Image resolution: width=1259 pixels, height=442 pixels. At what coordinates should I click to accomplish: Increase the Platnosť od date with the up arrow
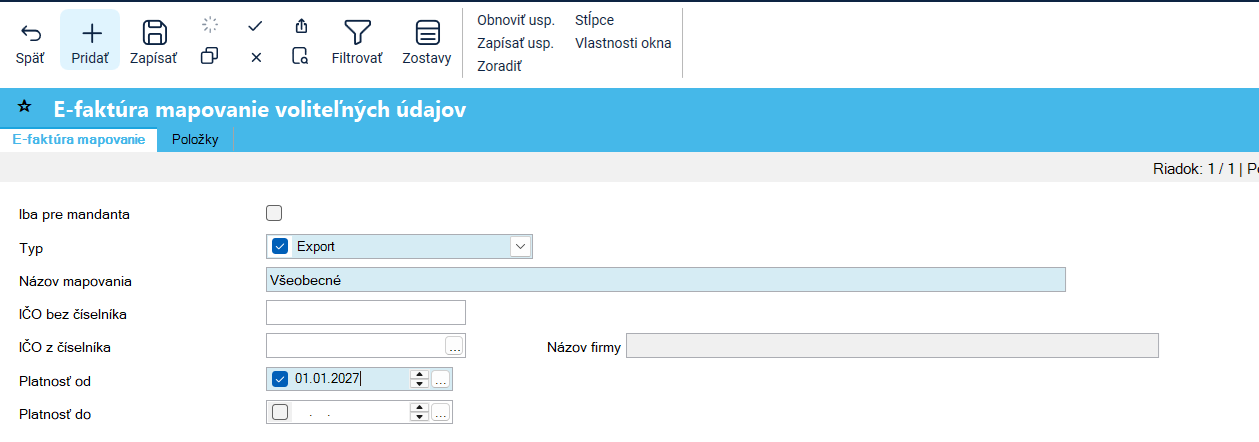[x=419, y=375]
